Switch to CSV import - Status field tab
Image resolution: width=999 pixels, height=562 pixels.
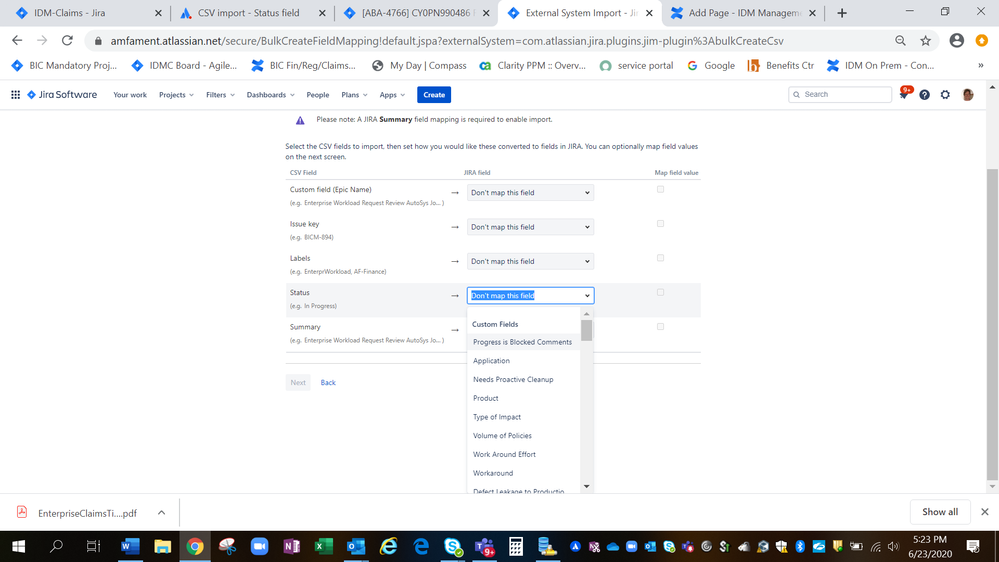(252, 13)
